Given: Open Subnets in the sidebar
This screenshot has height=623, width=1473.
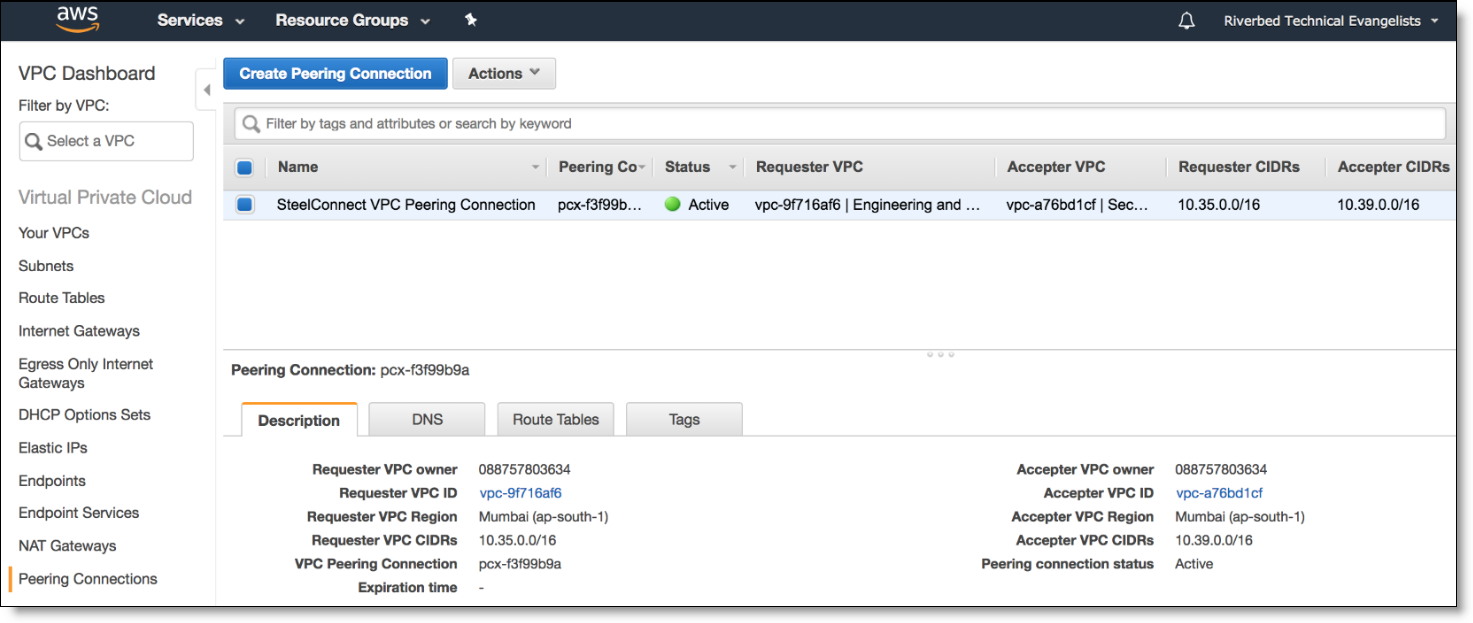Looking at the screenshot, I should point(46,266).
